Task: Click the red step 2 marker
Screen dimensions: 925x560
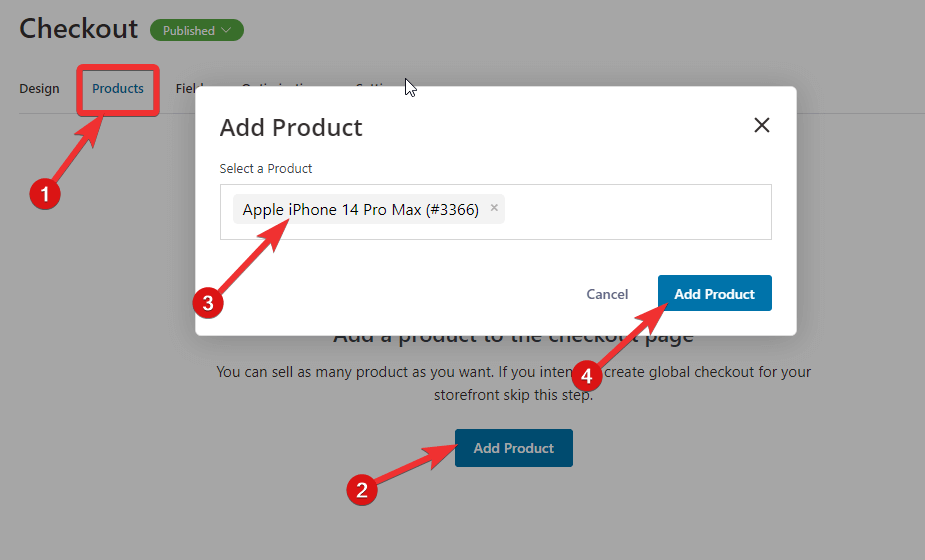Action: click(362, 490)
